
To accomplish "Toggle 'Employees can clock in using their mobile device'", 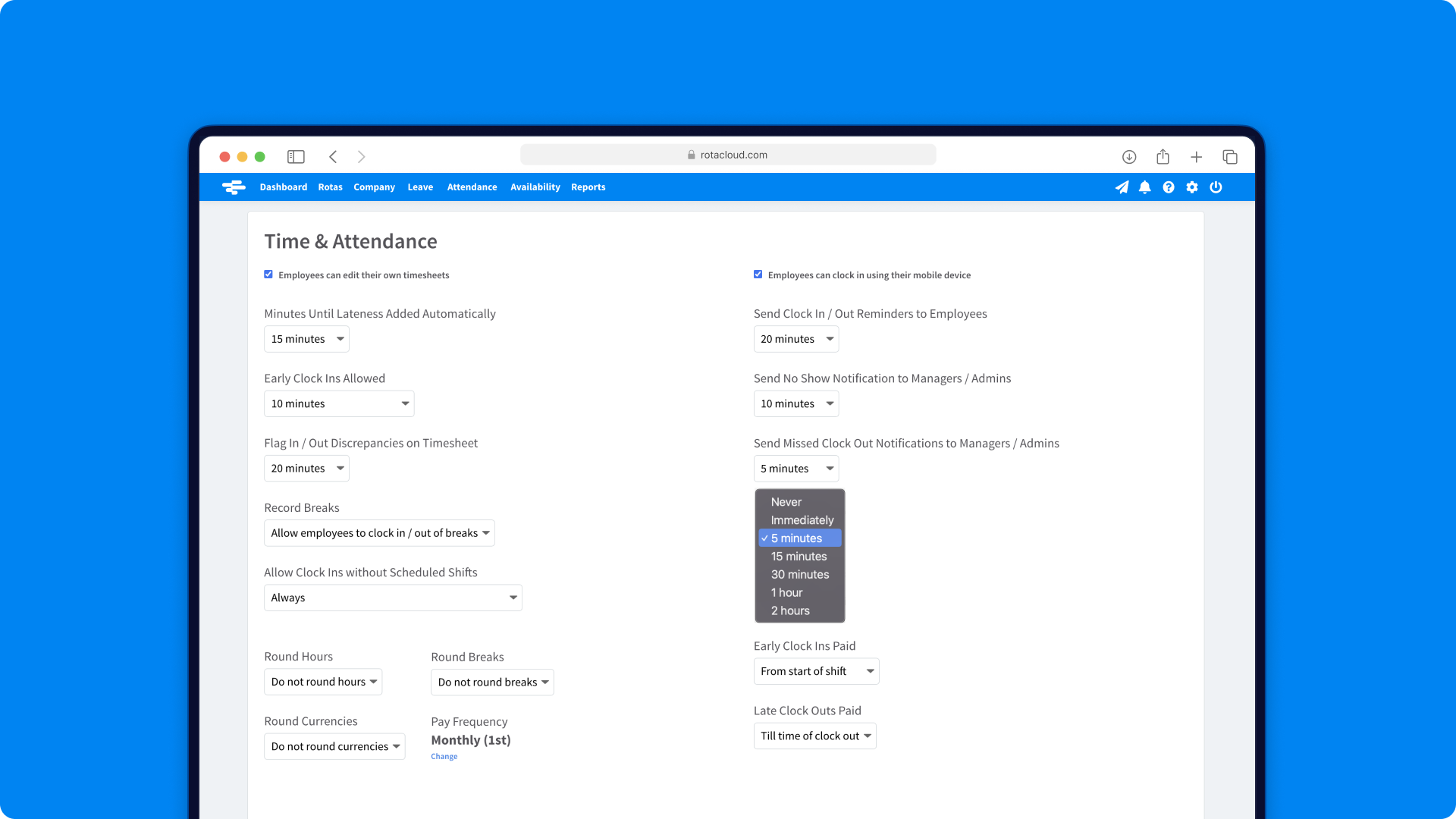I will click(x=758, y=274).
